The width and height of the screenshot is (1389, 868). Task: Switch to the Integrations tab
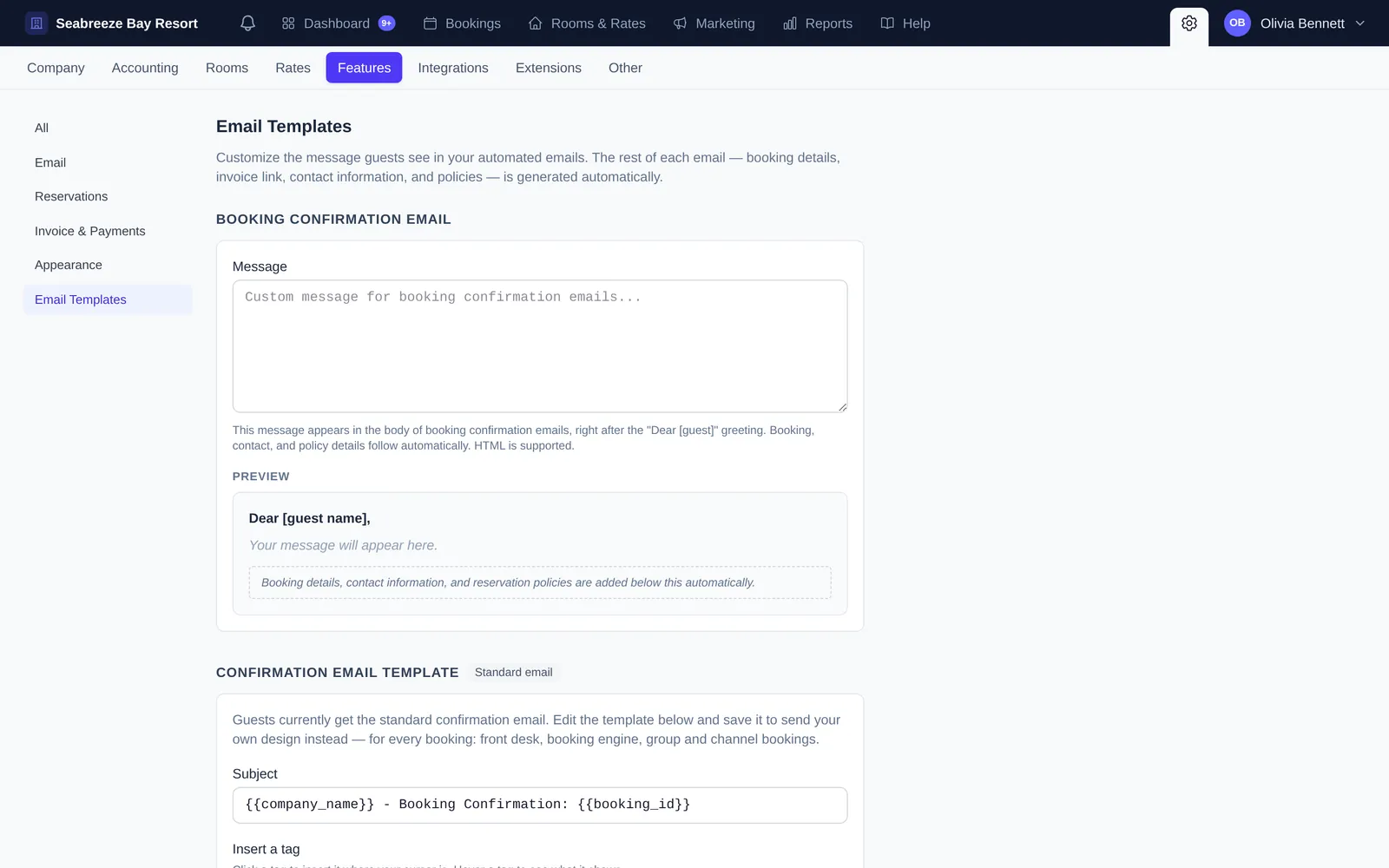pos(453,68)
